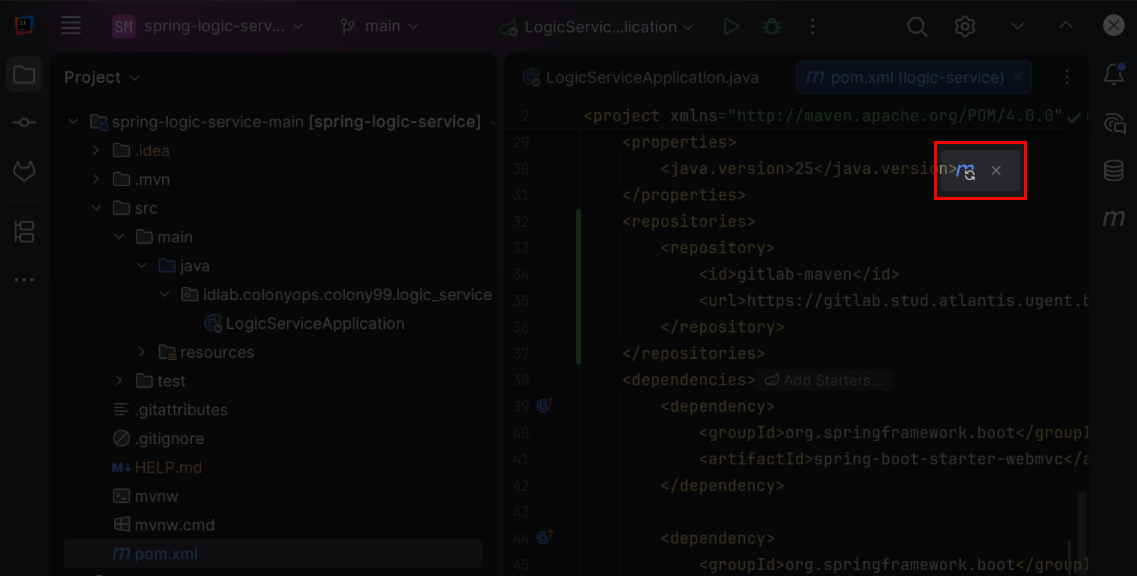Open the Database tool window icon

click(x=1114, y=170)
